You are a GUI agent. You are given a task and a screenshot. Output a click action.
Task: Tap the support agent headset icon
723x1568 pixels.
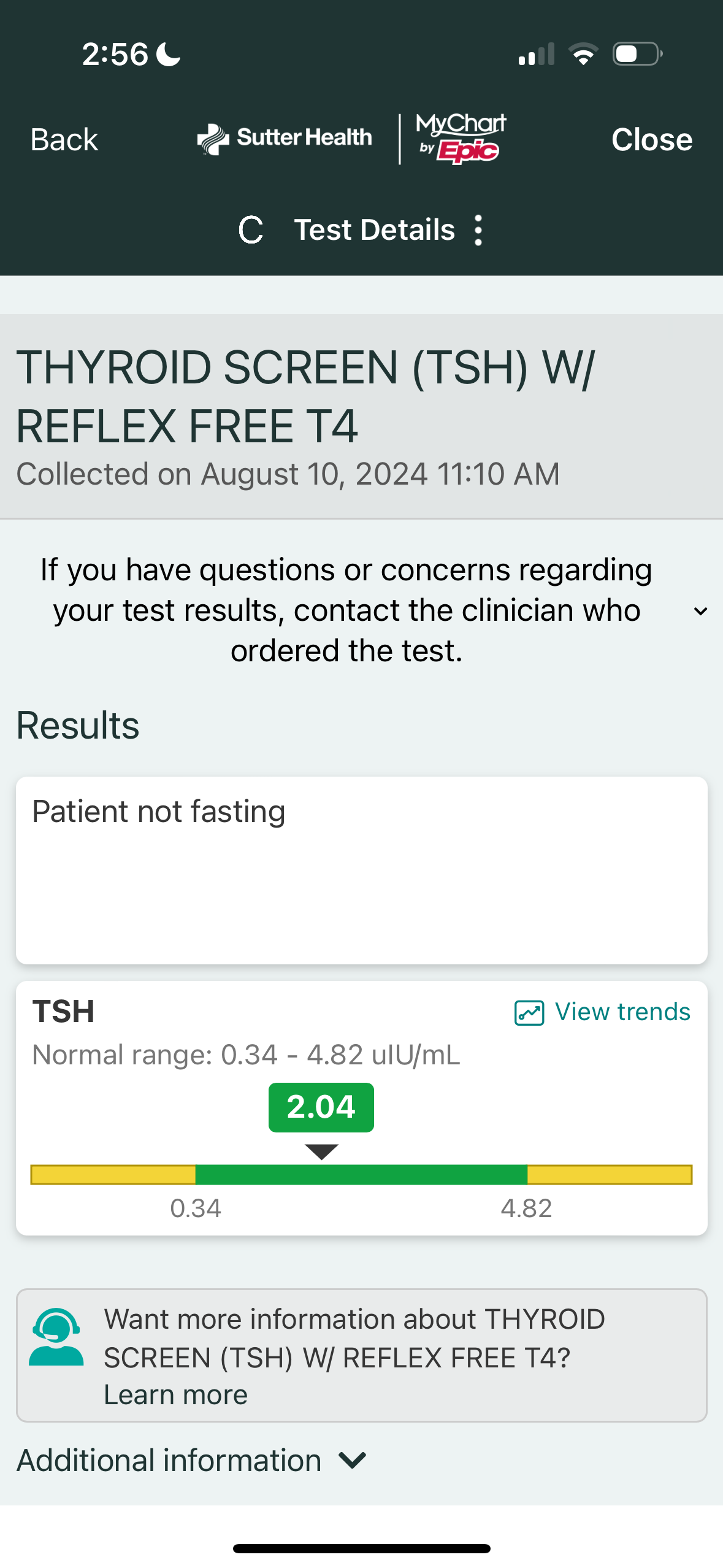pos(56,1337)
